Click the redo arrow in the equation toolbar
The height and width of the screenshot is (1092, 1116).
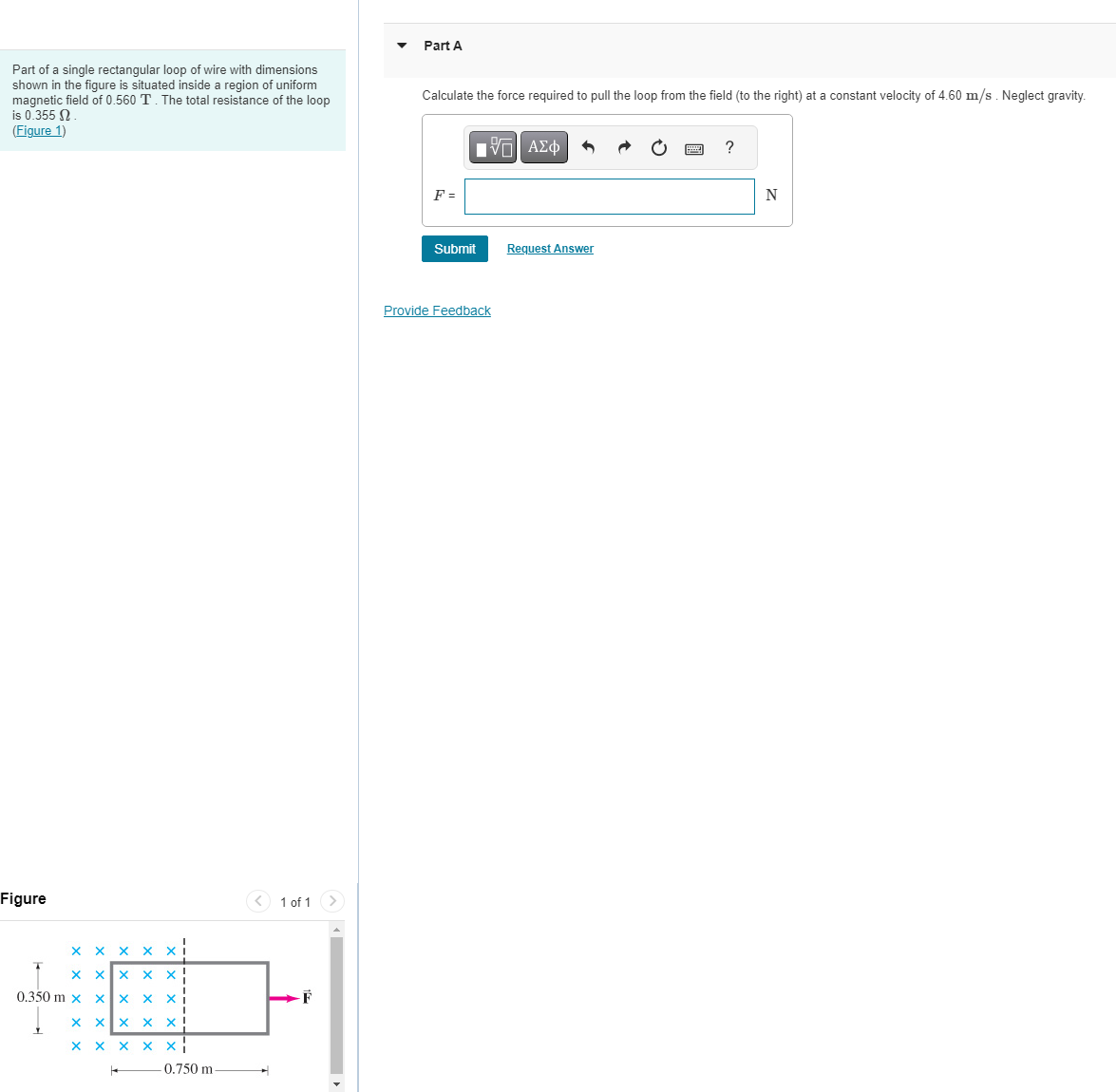pos(624,147)
